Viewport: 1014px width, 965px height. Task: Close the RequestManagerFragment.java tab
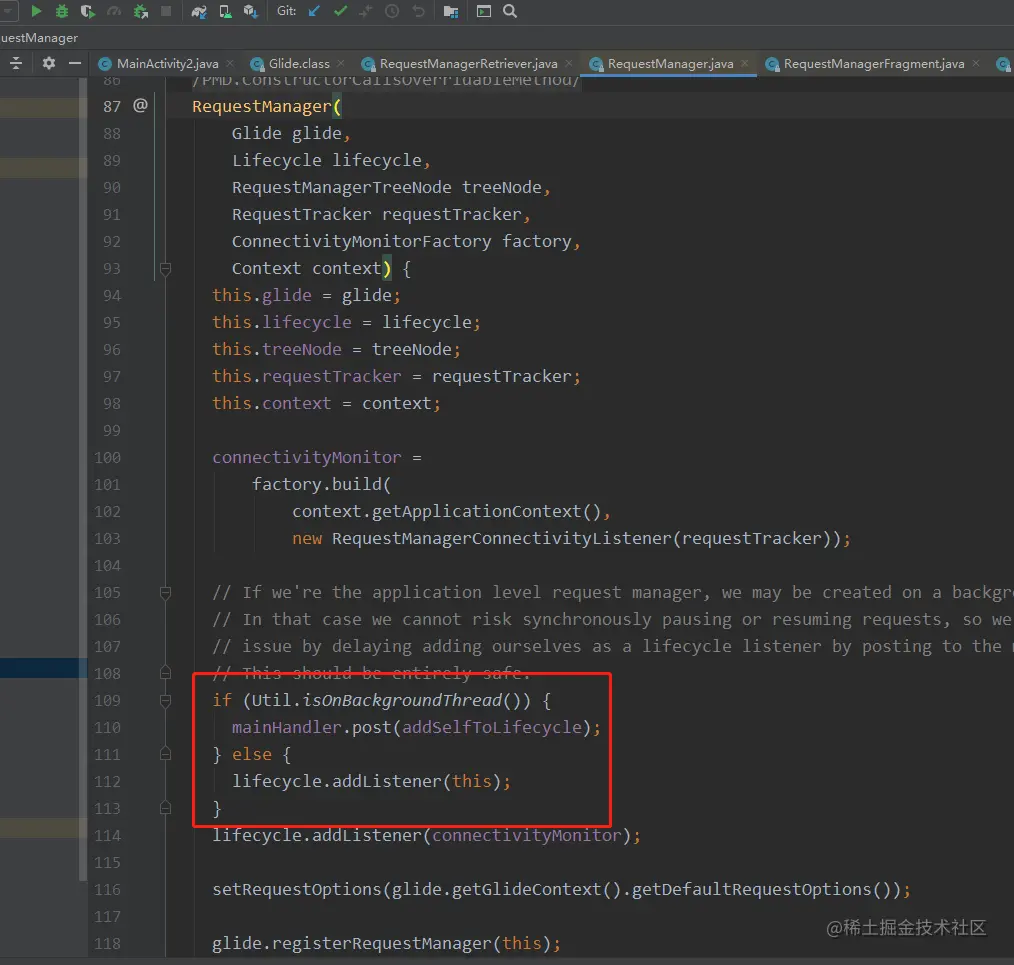click(x=976, y=63)
